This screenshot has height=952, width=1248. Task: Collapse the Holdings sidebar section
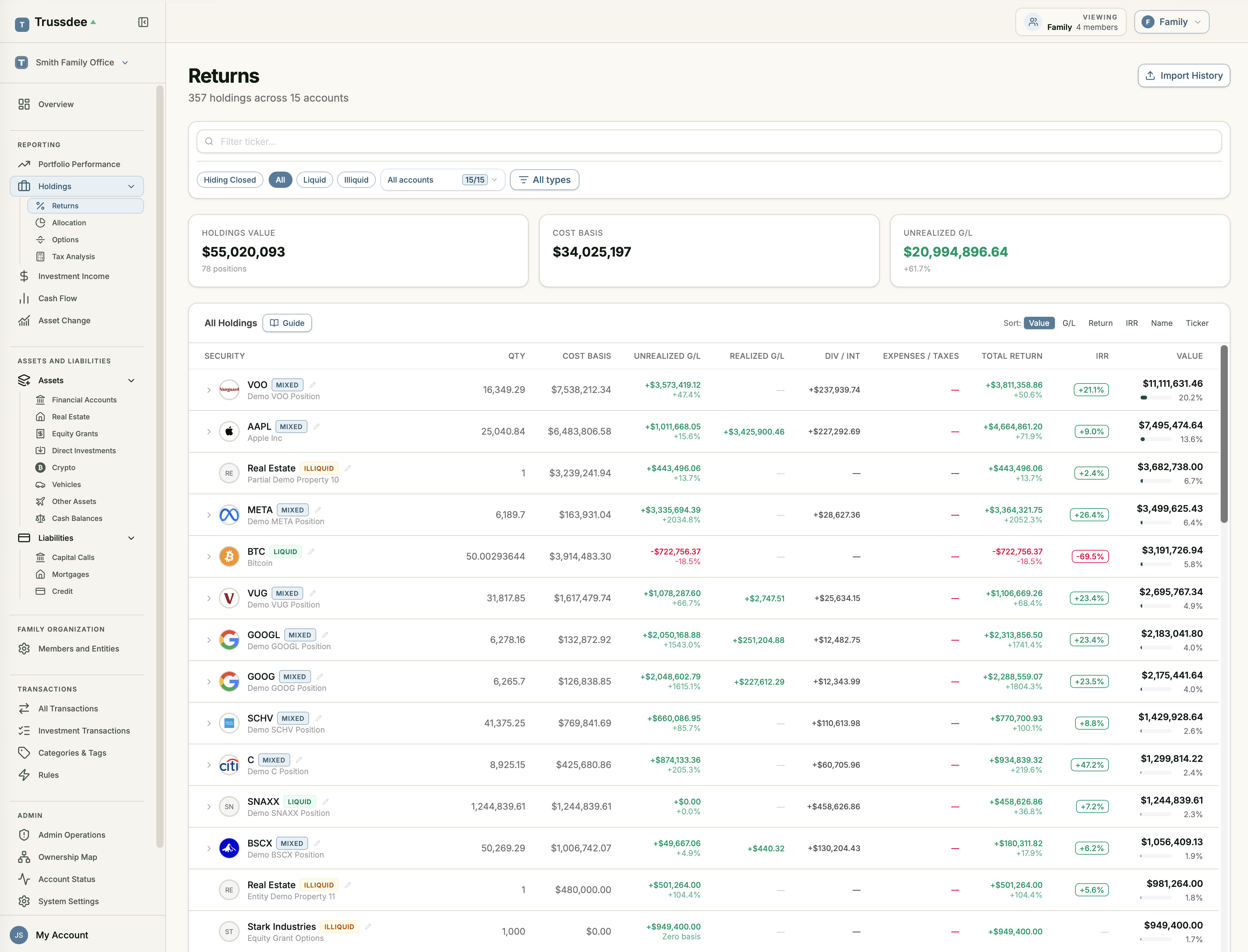132,187
